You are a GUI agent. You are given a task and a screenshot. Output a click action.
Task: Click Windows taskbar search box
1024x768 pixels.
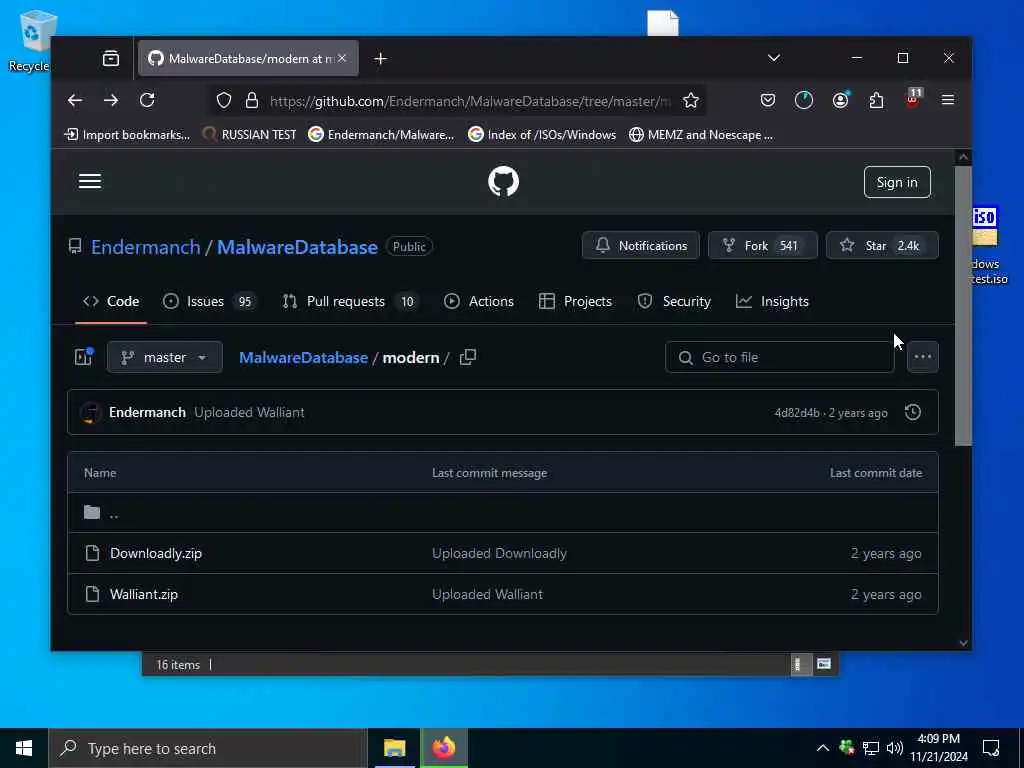pyautogui.click(x=208, y=748)
